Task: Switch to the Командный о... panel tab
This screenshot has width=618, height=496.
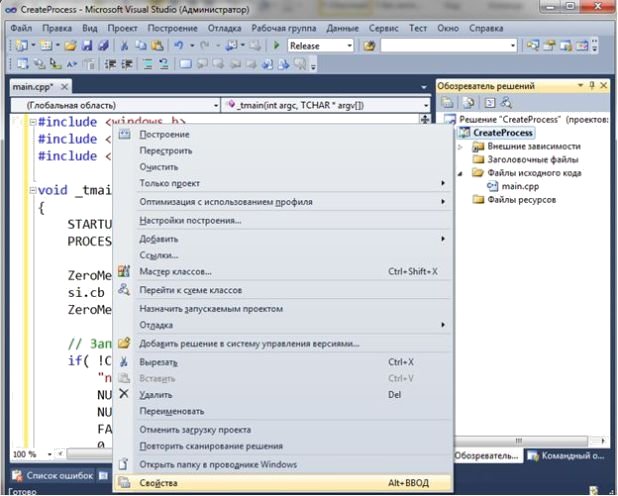Action: point(567,456)
